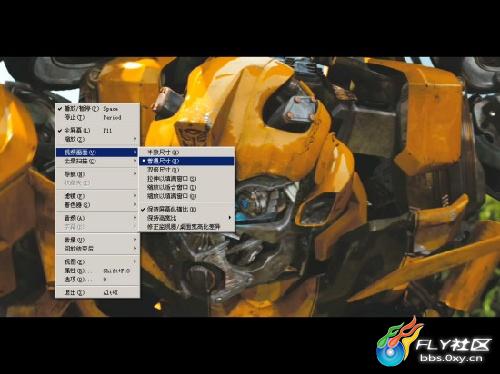Uncheck full screen item with F11 shortcut
The height and width of the screenshot is (374, 500).
pos(97,130)
